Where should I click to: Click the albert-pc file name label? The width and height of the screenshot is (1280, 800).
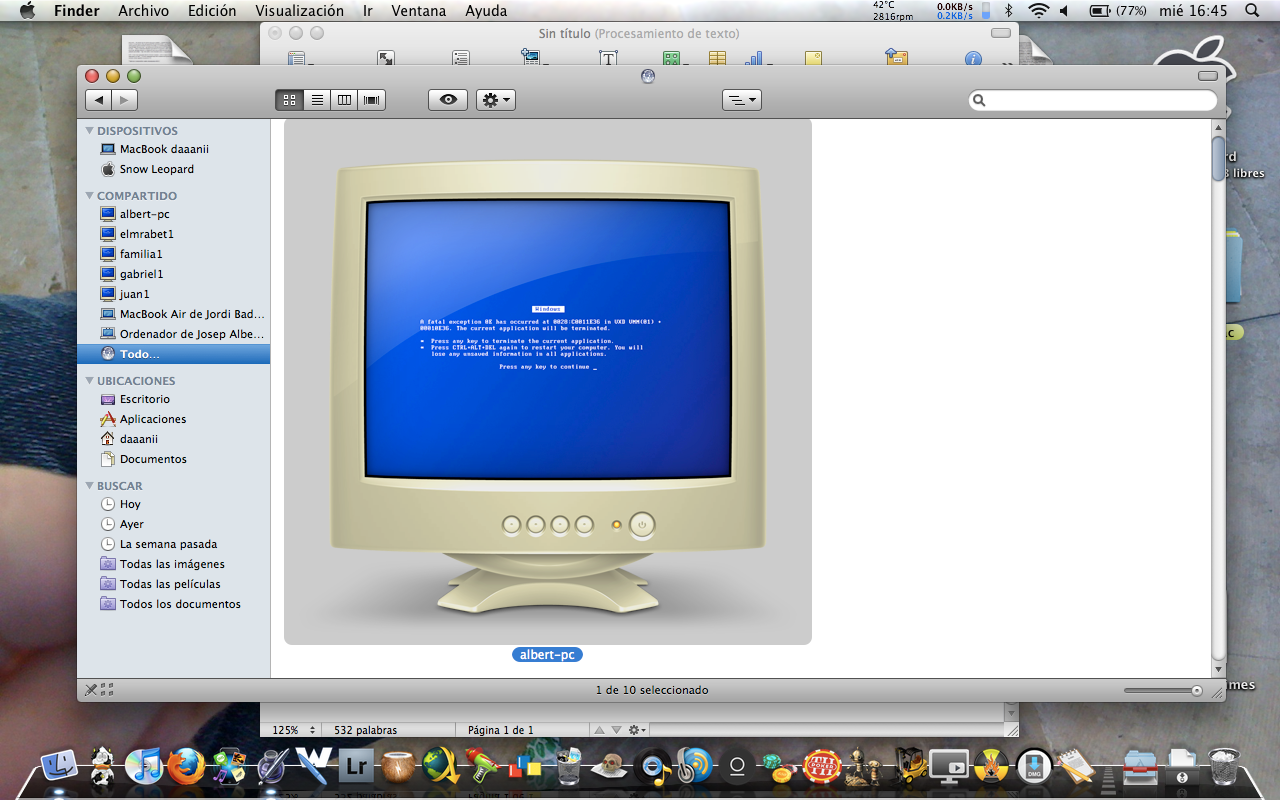(547, 655)
